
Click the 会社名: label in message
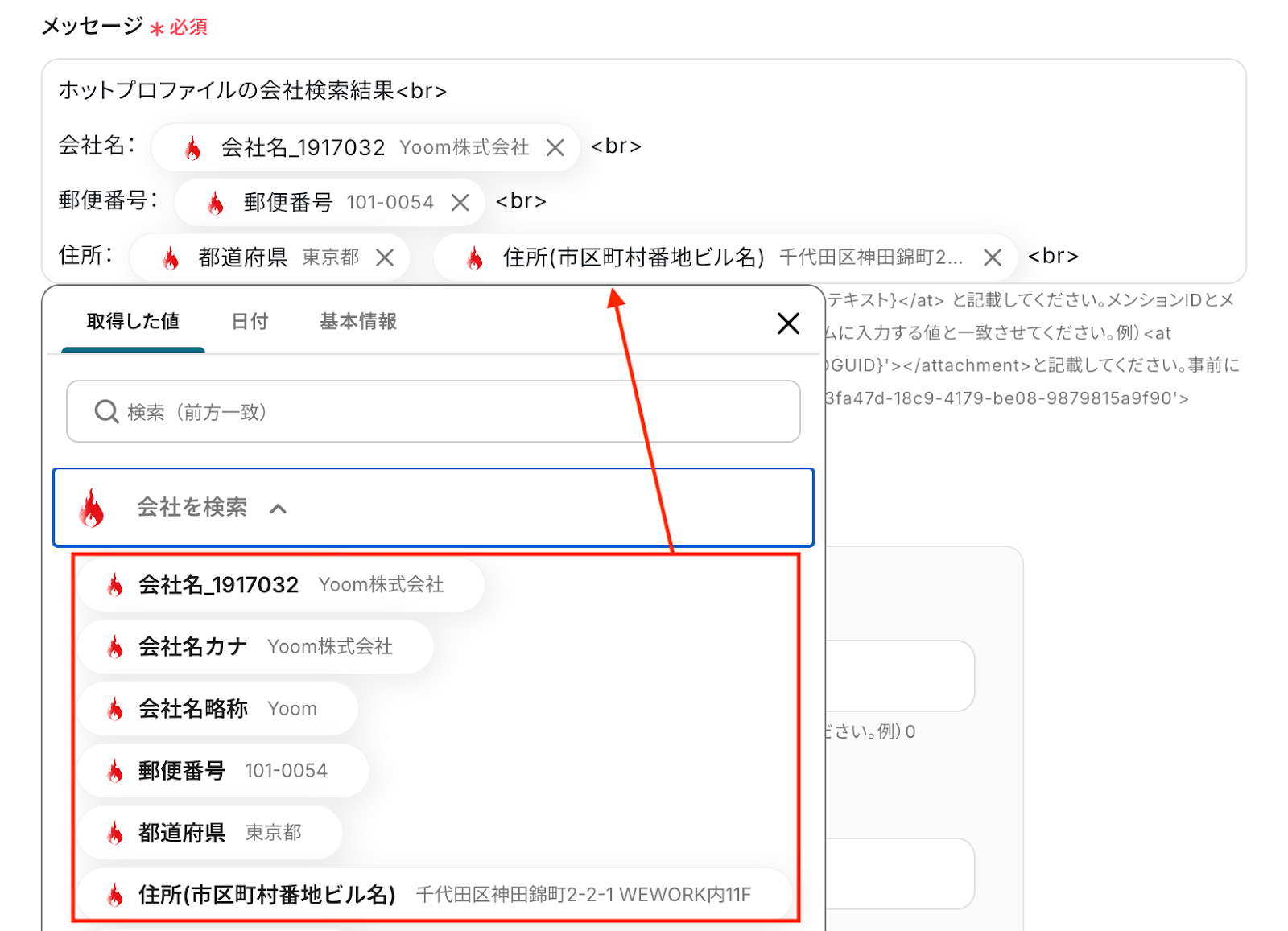click(x=97, y=146)
